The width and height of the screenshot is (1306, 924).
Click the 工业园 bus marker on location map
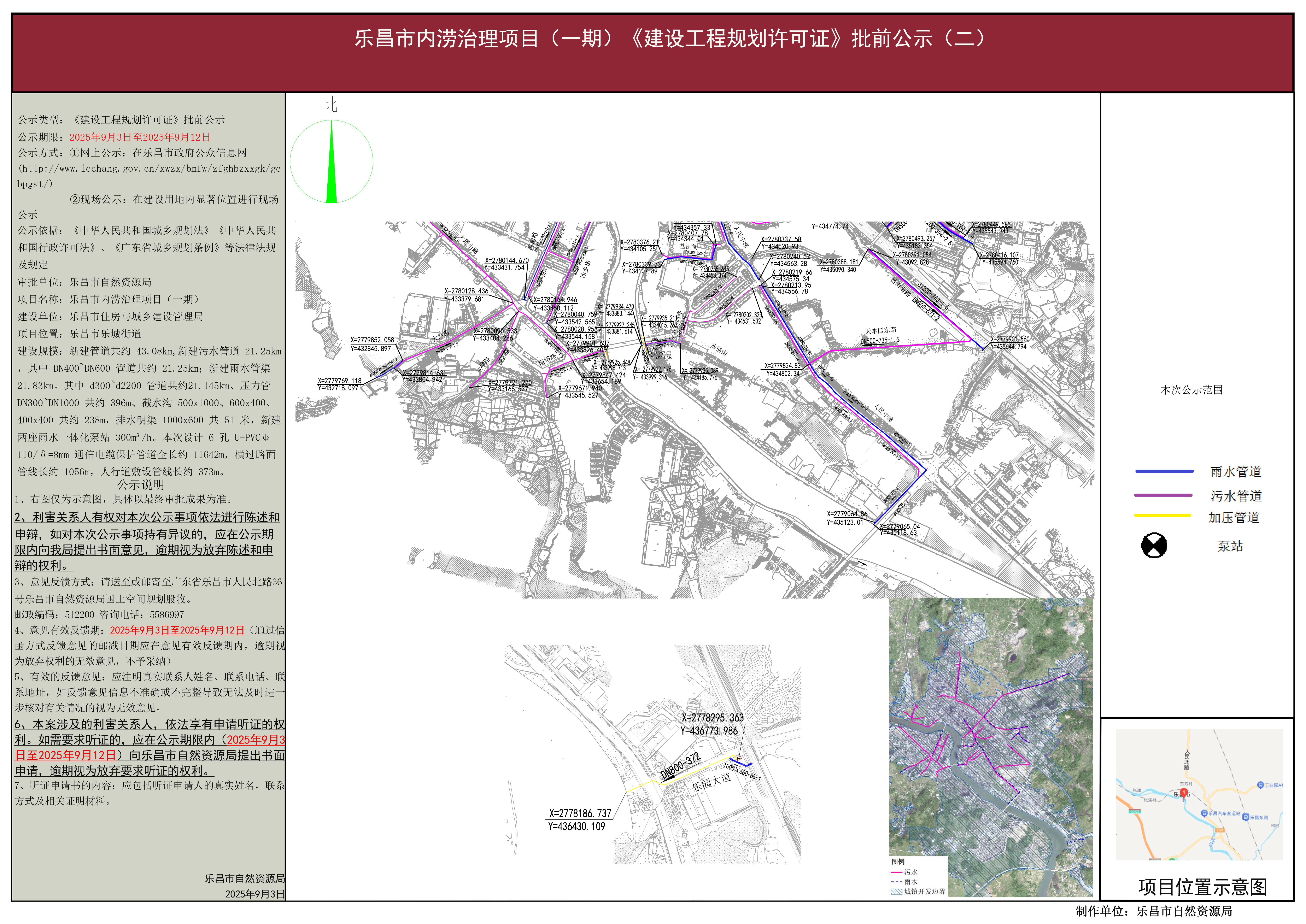point(1260,785)
